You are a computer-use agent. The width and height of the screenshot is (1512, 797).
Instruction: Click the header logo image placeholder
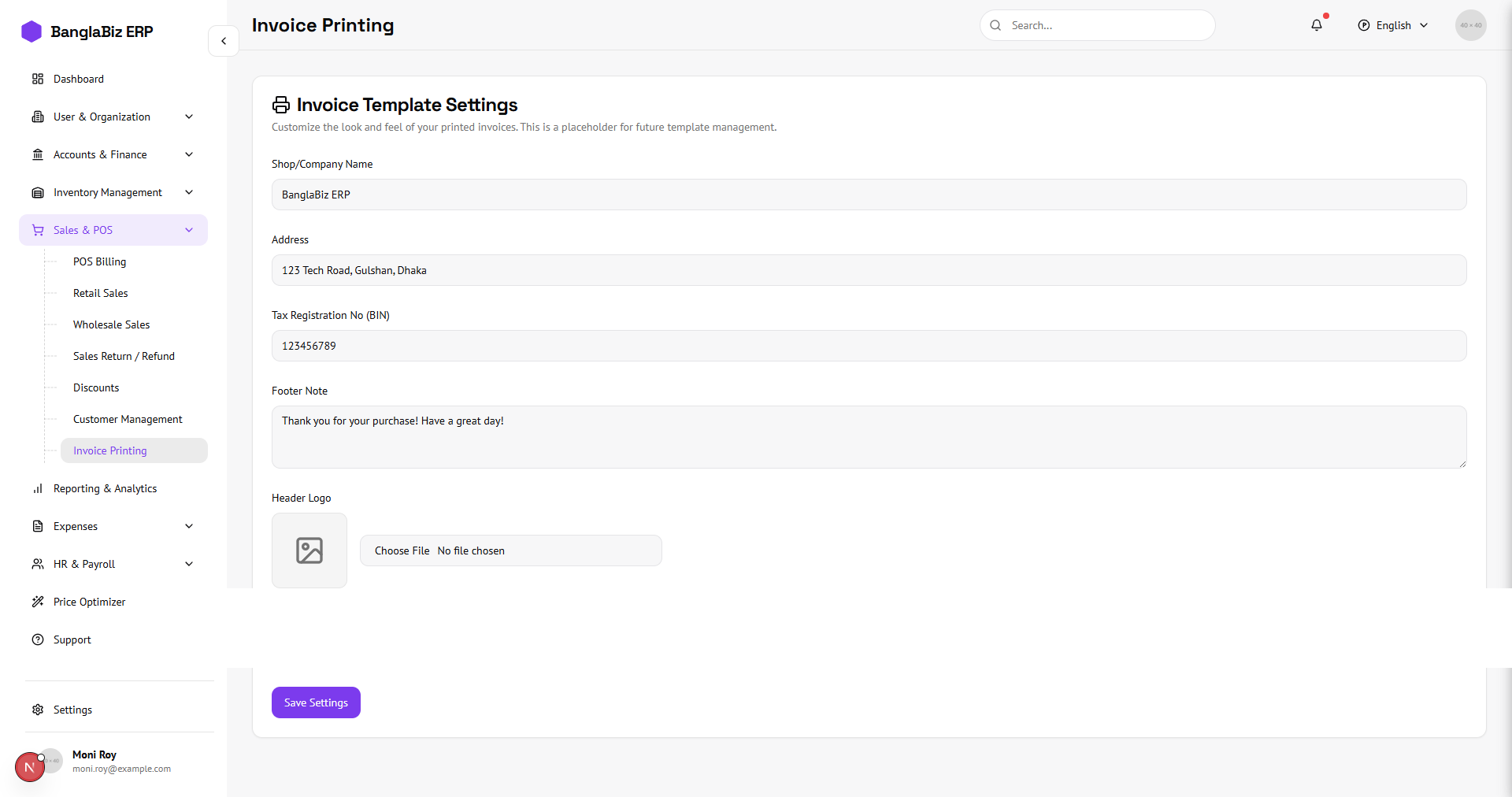309,550
